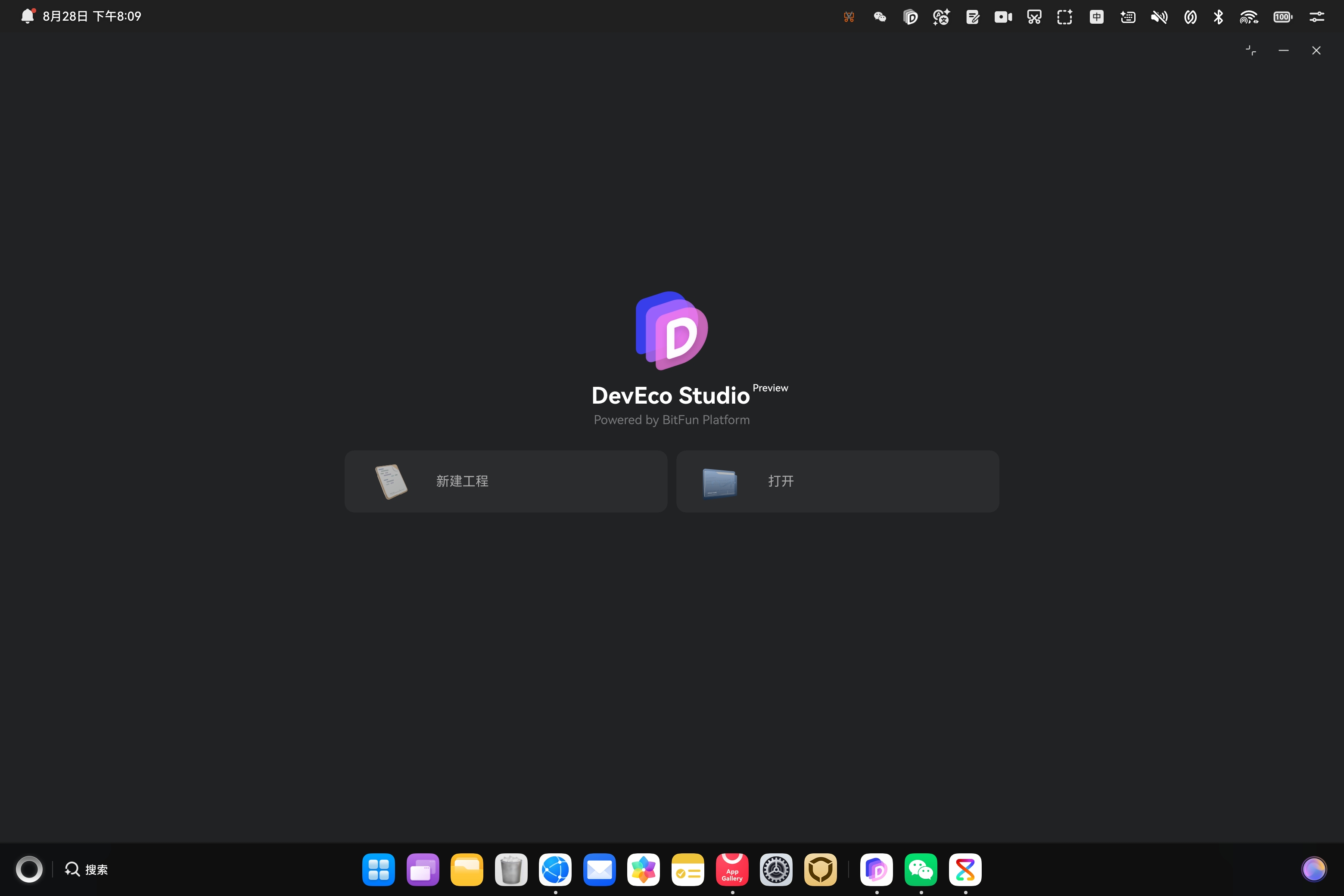Open the control center sliders icon
The width and height of the screenshot is (1344, 896).
click(1316, 17)
